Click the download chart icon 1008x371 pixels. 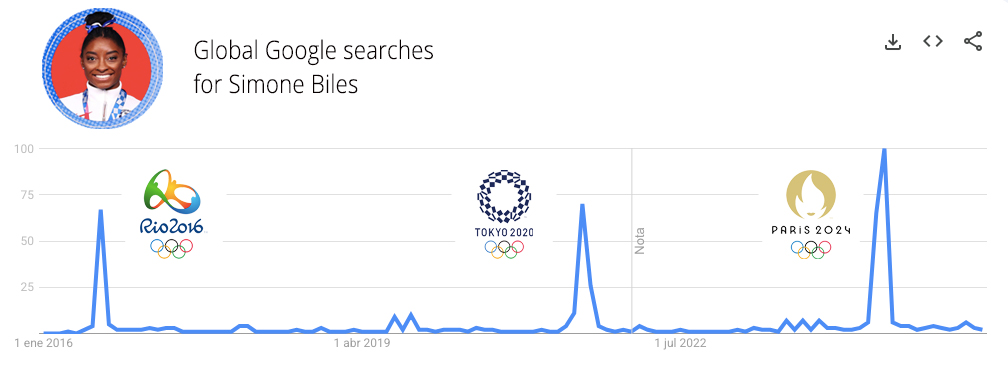click(892, 42)
